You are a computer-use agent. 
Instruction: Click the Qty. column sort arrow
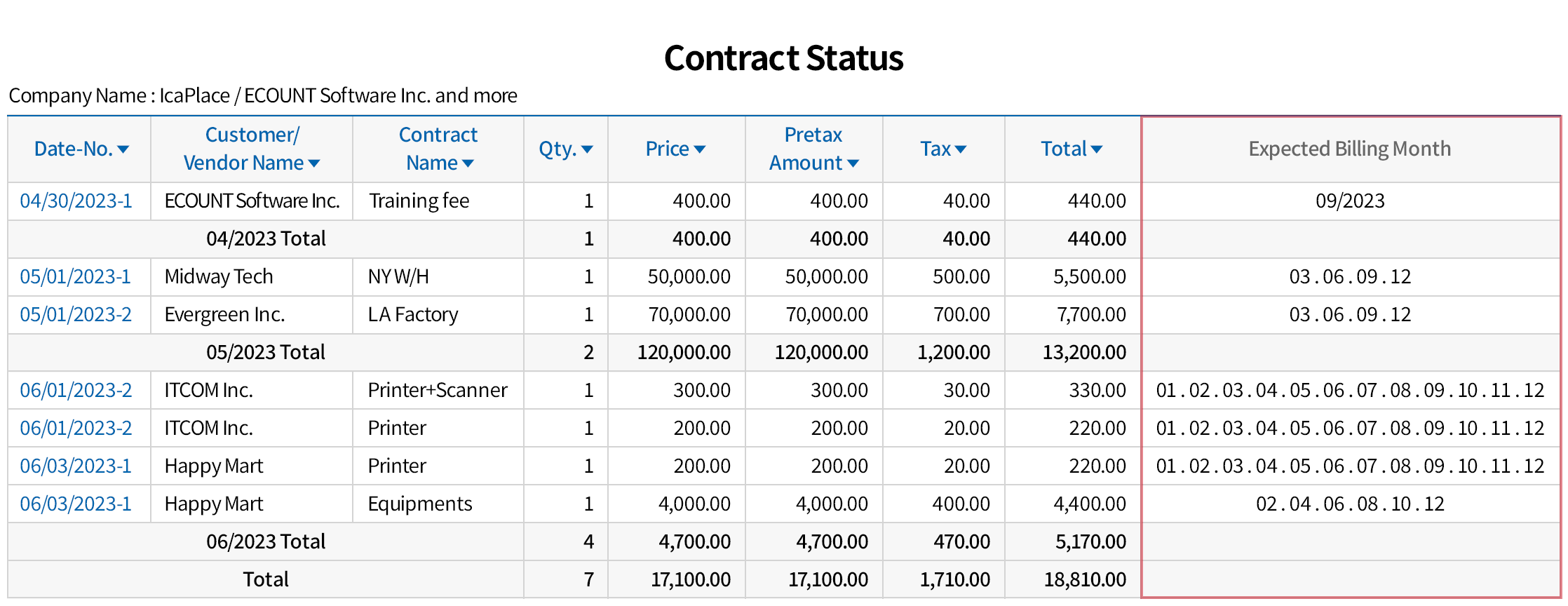click(x=588, y=149)
